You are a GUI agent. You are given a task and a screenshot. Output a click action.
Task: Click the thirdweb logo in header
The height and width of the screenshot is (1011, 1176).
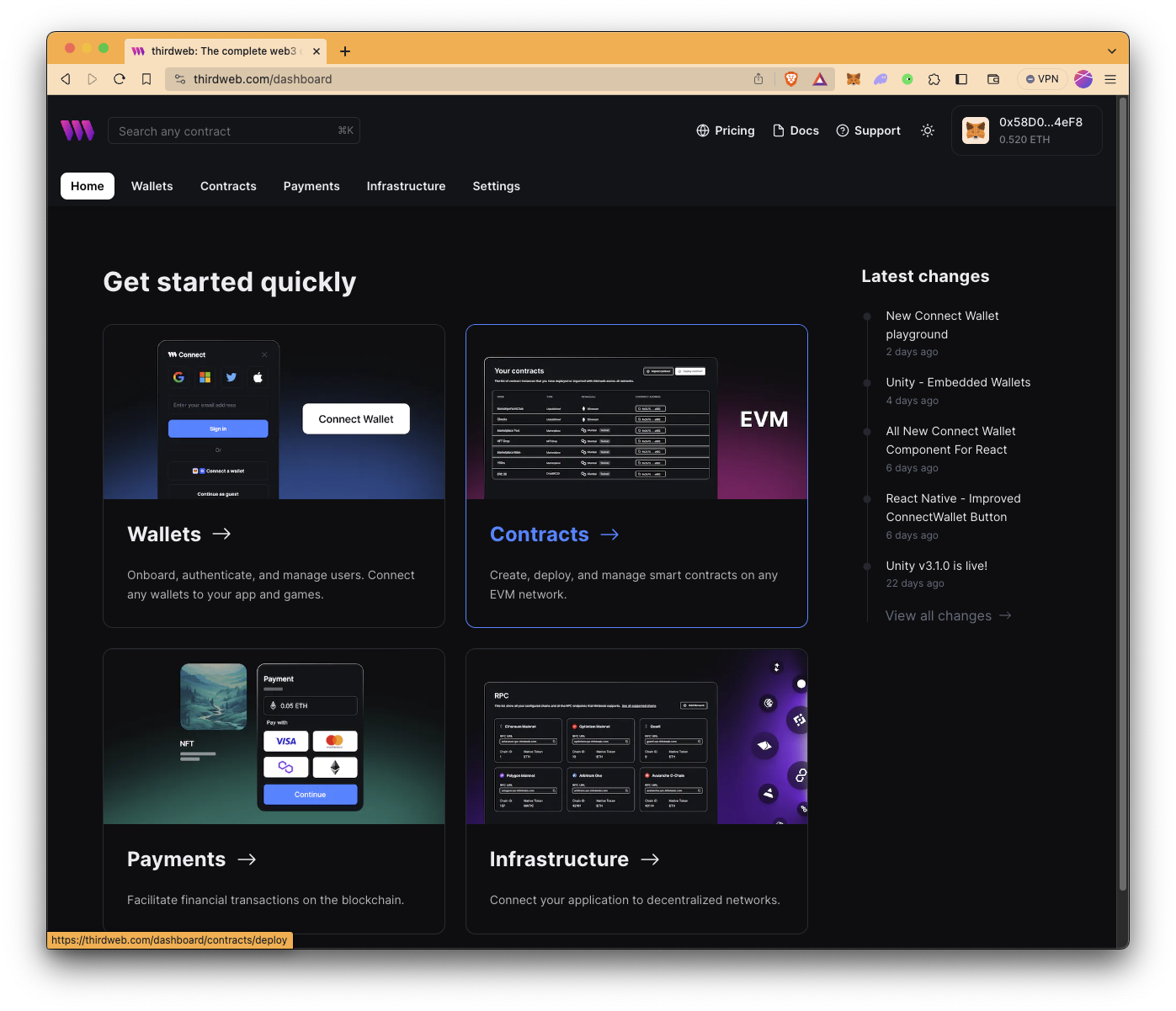pos(77,130)
